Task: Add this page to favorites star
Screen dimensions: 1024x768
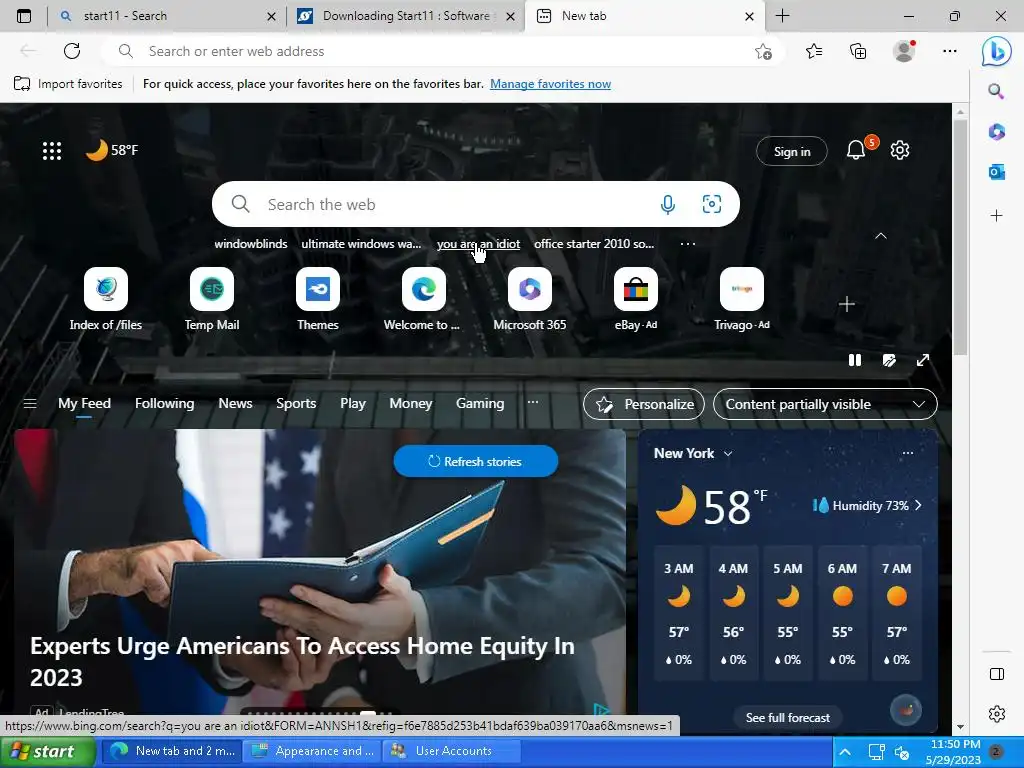Action: [x=763, y=51]
